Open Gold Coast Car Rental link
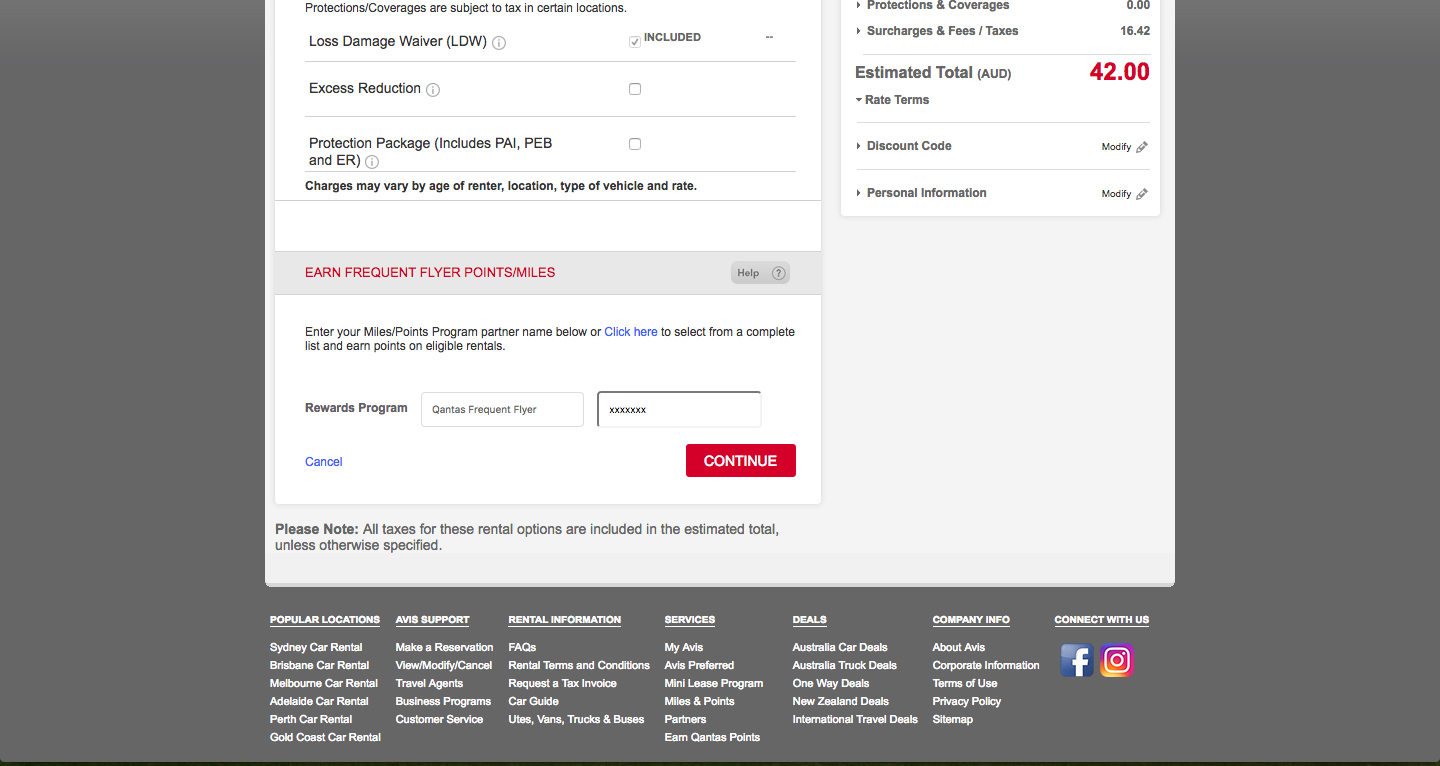This screenshot has height=766, width=1440. 325,737
